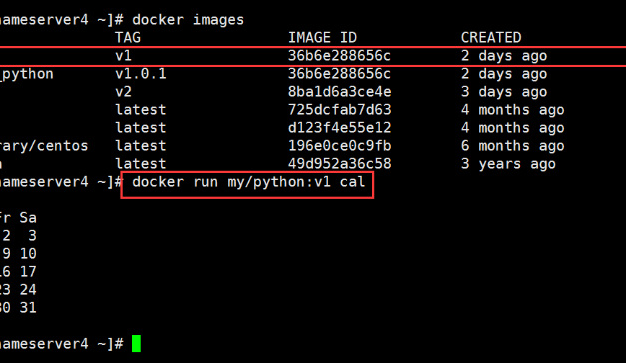The height and width of the screenshot is (363, 626).
Task: Select image ID 196e0ce0c9fb
Action: 339,146
